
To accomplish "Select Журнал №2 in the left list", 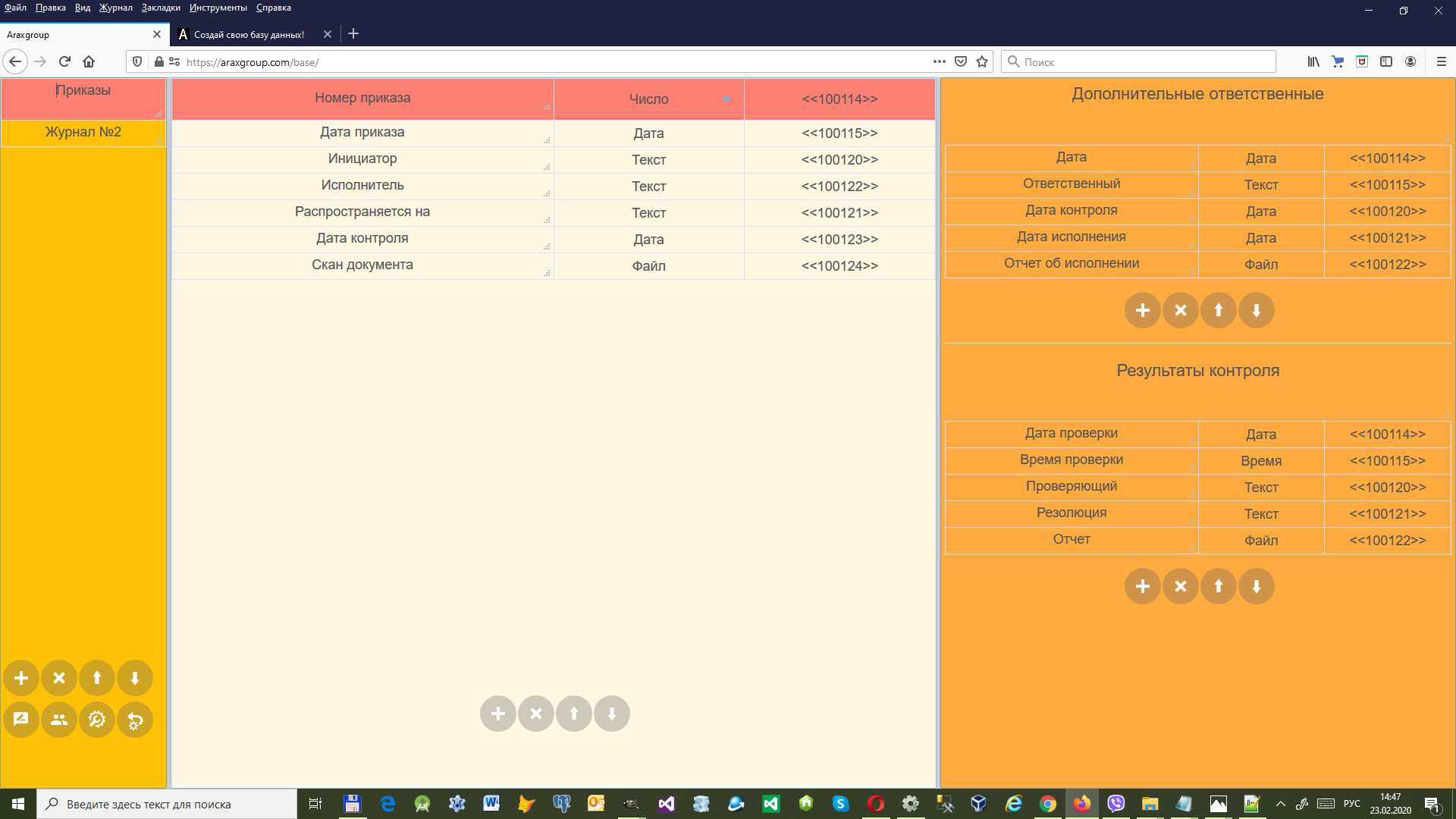I will pyautogui.click(x=83, y=132).
